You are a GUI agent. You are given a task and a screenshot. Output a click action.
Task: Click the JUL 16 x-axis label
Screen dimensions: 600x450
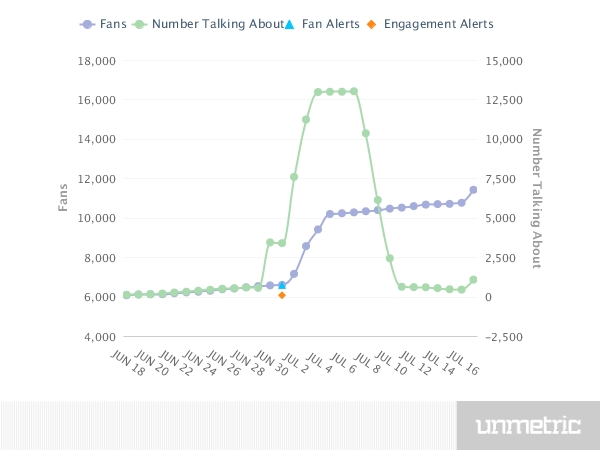click(463, 364)
